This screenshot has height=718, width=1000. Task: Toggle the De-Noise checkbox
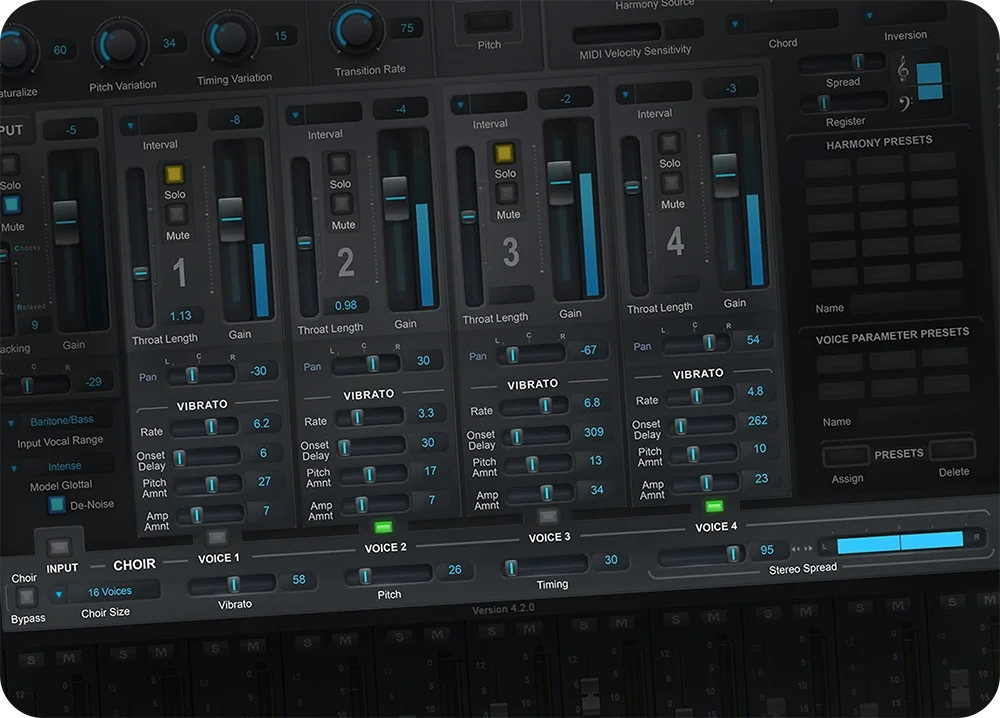pyautogui.click(x=57, y=505)
